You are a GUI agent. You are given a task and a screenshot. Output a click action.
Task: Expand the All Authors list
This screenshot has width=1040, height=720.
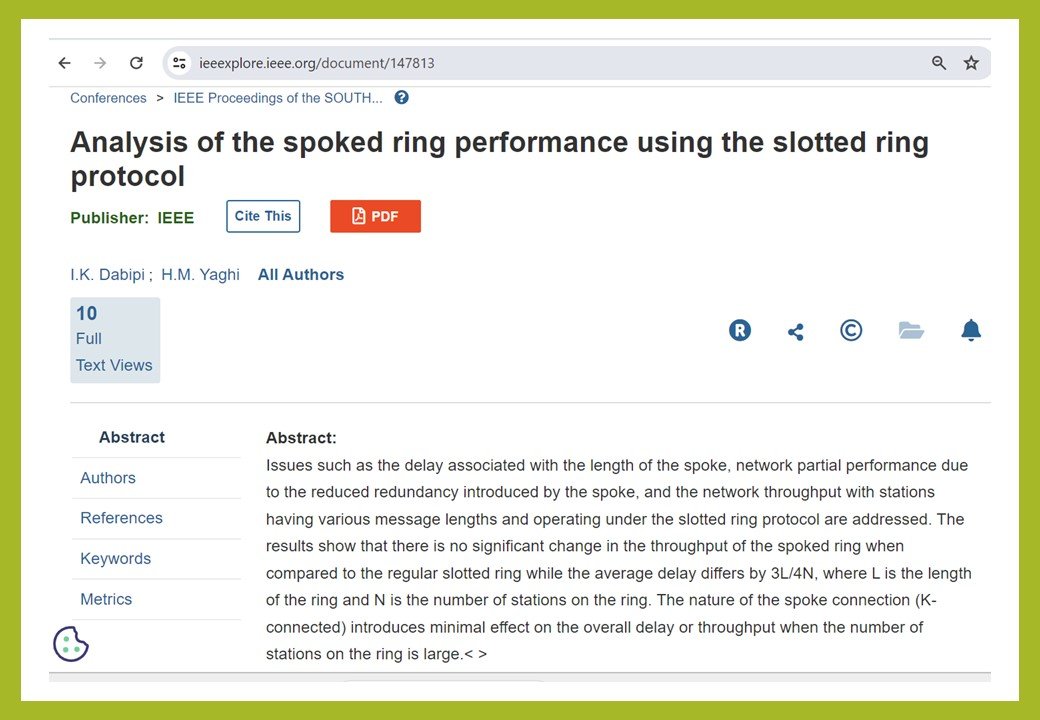click(x=301, y=275)
